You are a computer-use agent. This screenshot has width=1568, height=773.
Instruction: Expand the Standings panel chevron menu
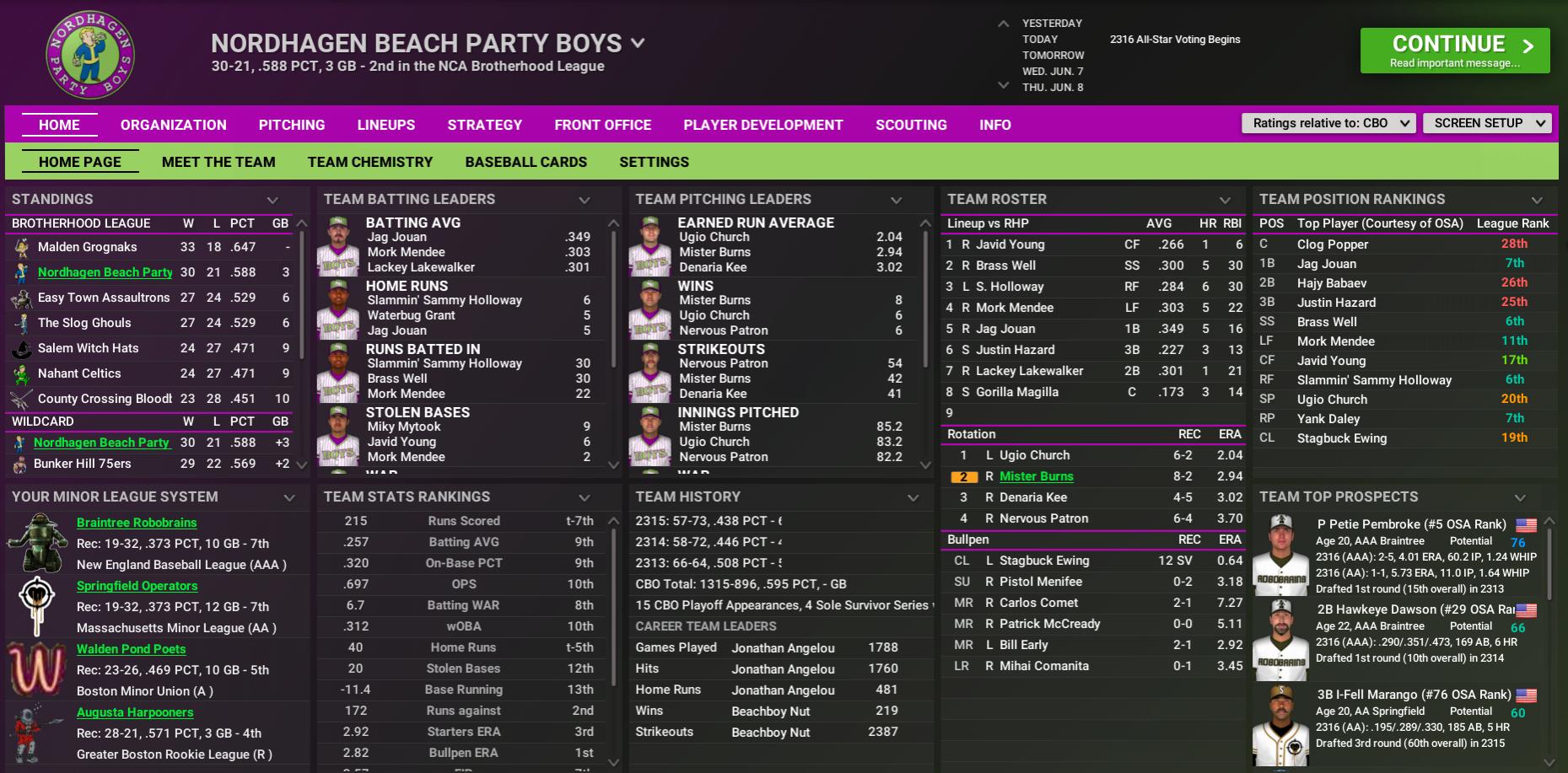[x=272, y=200]
